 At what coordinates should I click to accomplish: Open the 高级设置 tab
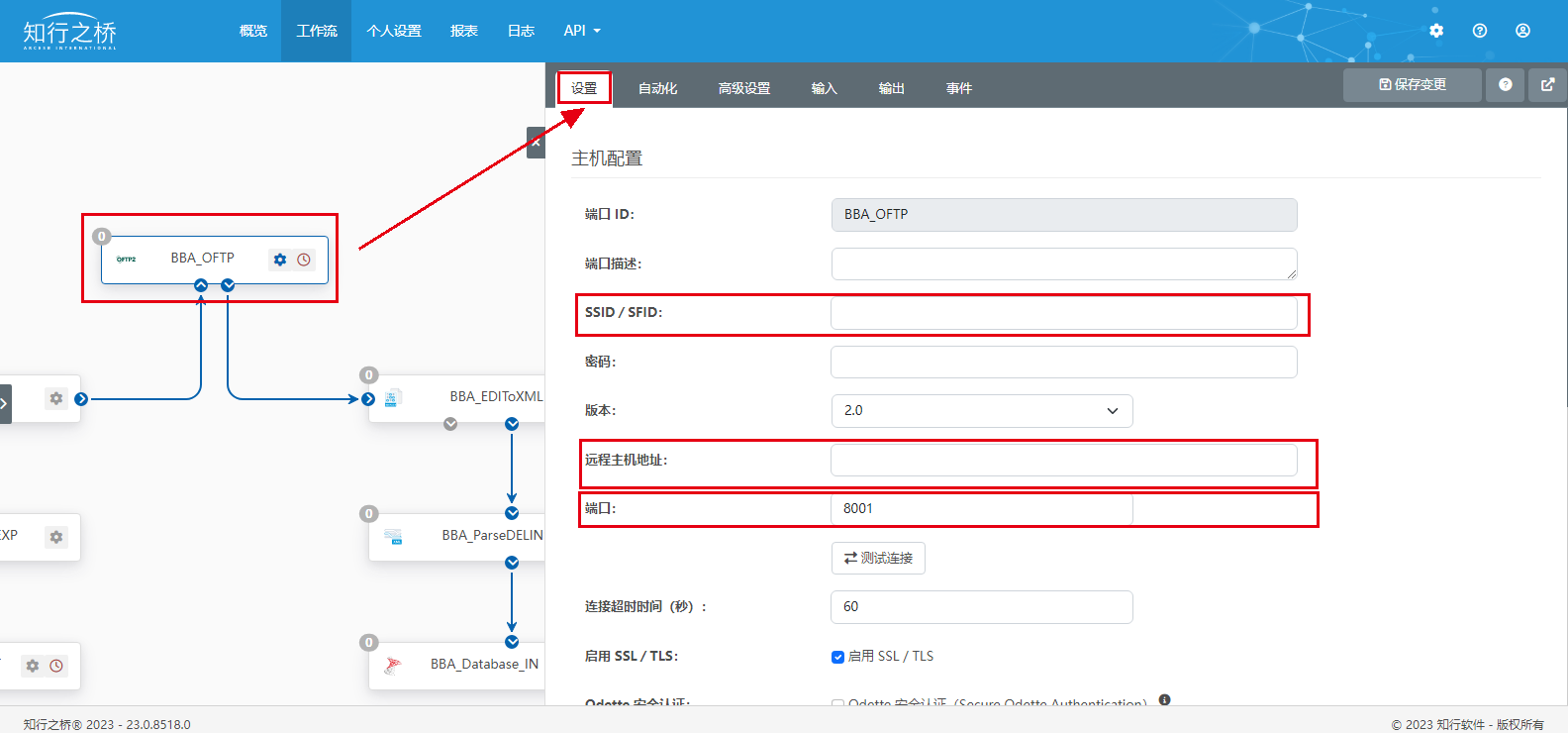click(743, 88)
